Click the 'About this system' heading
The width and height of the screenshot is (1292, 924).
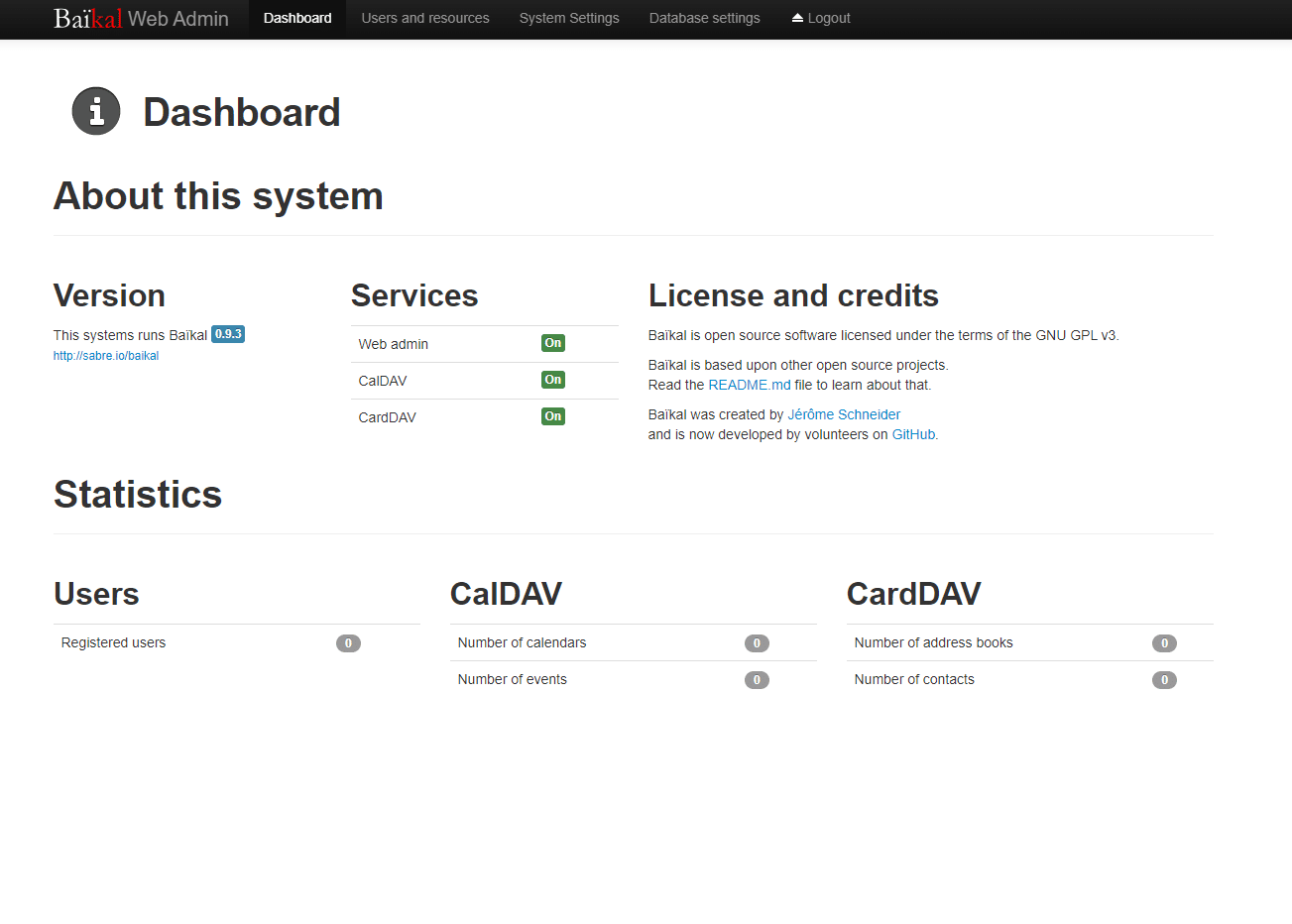tap(218, 196)
